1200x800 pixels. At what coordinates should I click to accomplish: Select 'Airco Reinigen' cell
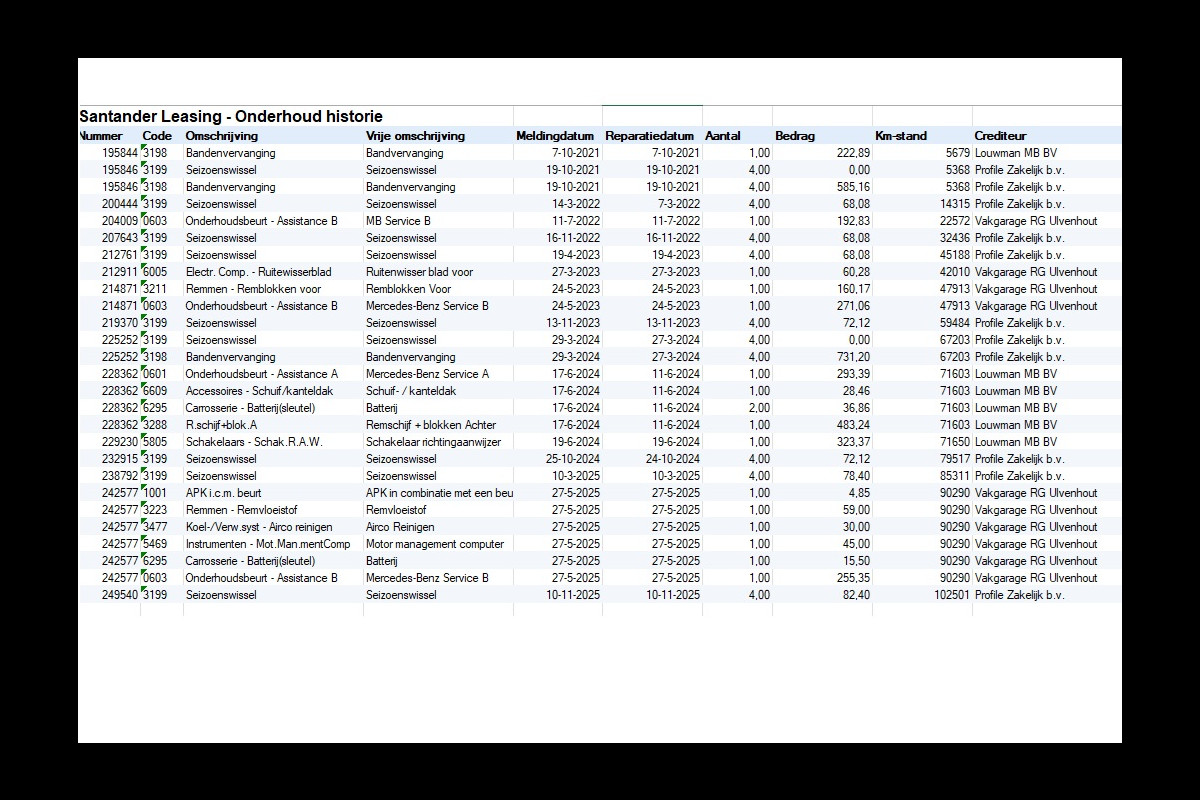(x=400, y=527)
